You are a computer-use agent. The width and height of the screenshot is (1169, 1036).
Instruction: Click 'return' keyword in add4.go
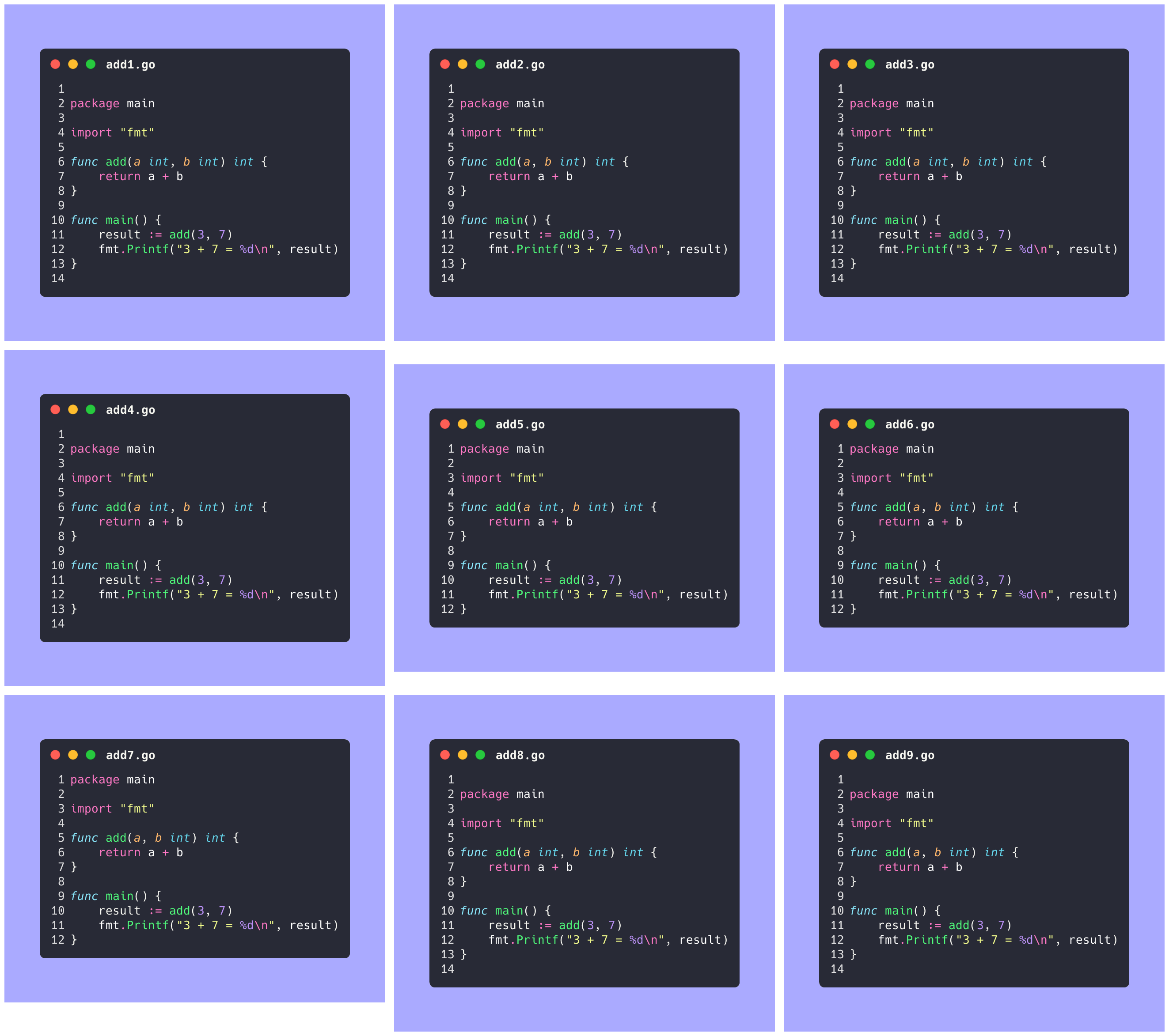tap(120, 522)
